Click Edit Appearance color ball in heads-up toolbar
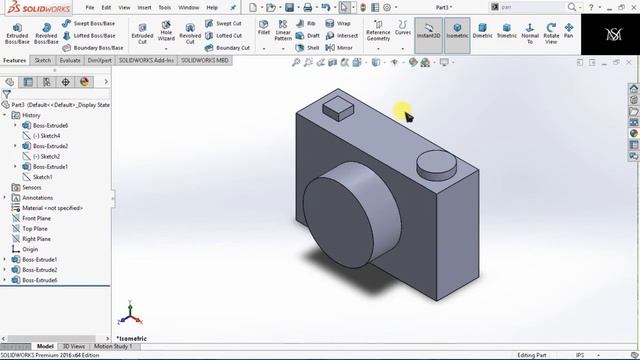This screenshot has height=360, width=640. 413,62
